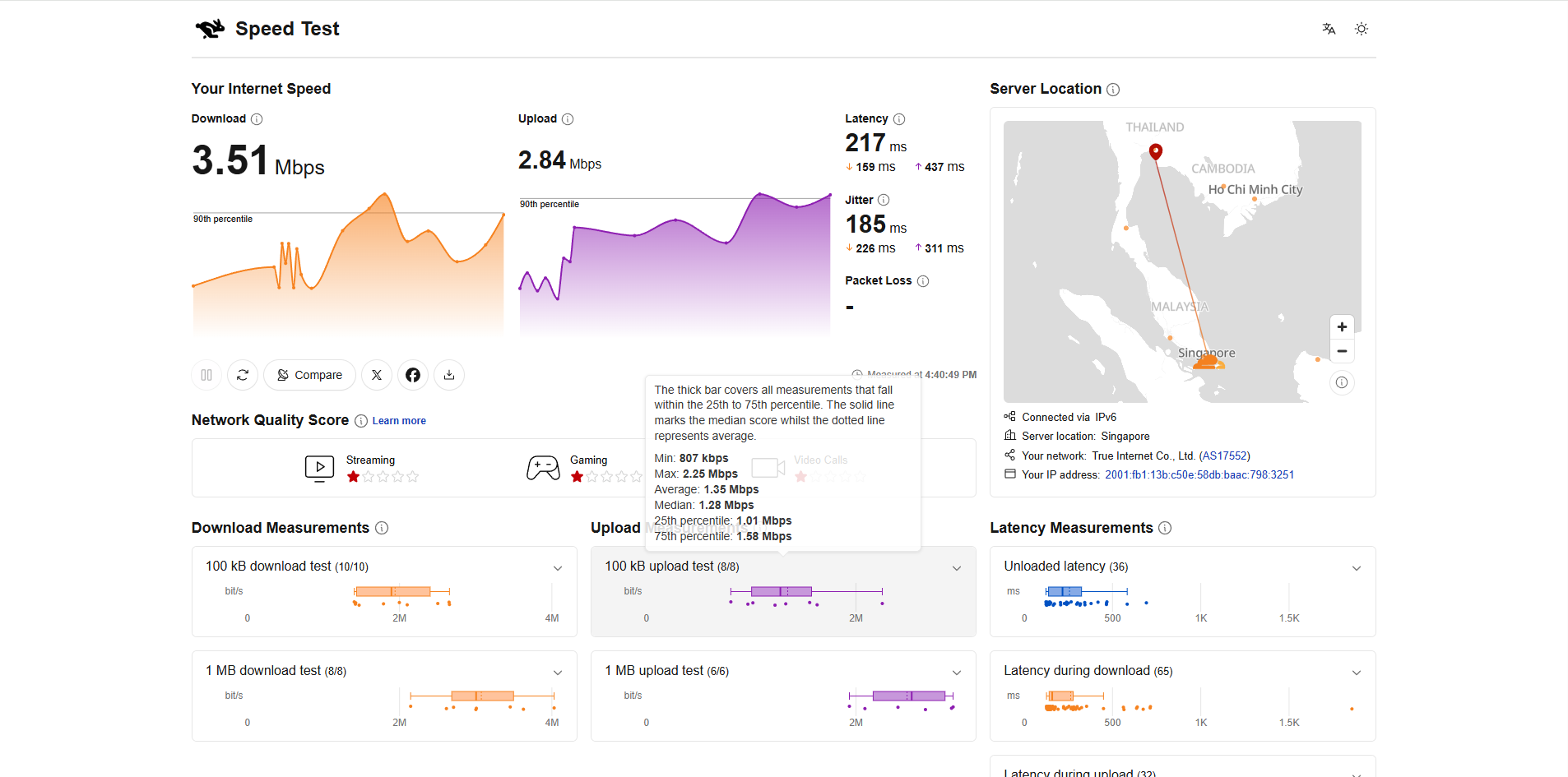Click the Gaming score card
The height and width of the screenshot is (777, 1568).
[584, 468]
